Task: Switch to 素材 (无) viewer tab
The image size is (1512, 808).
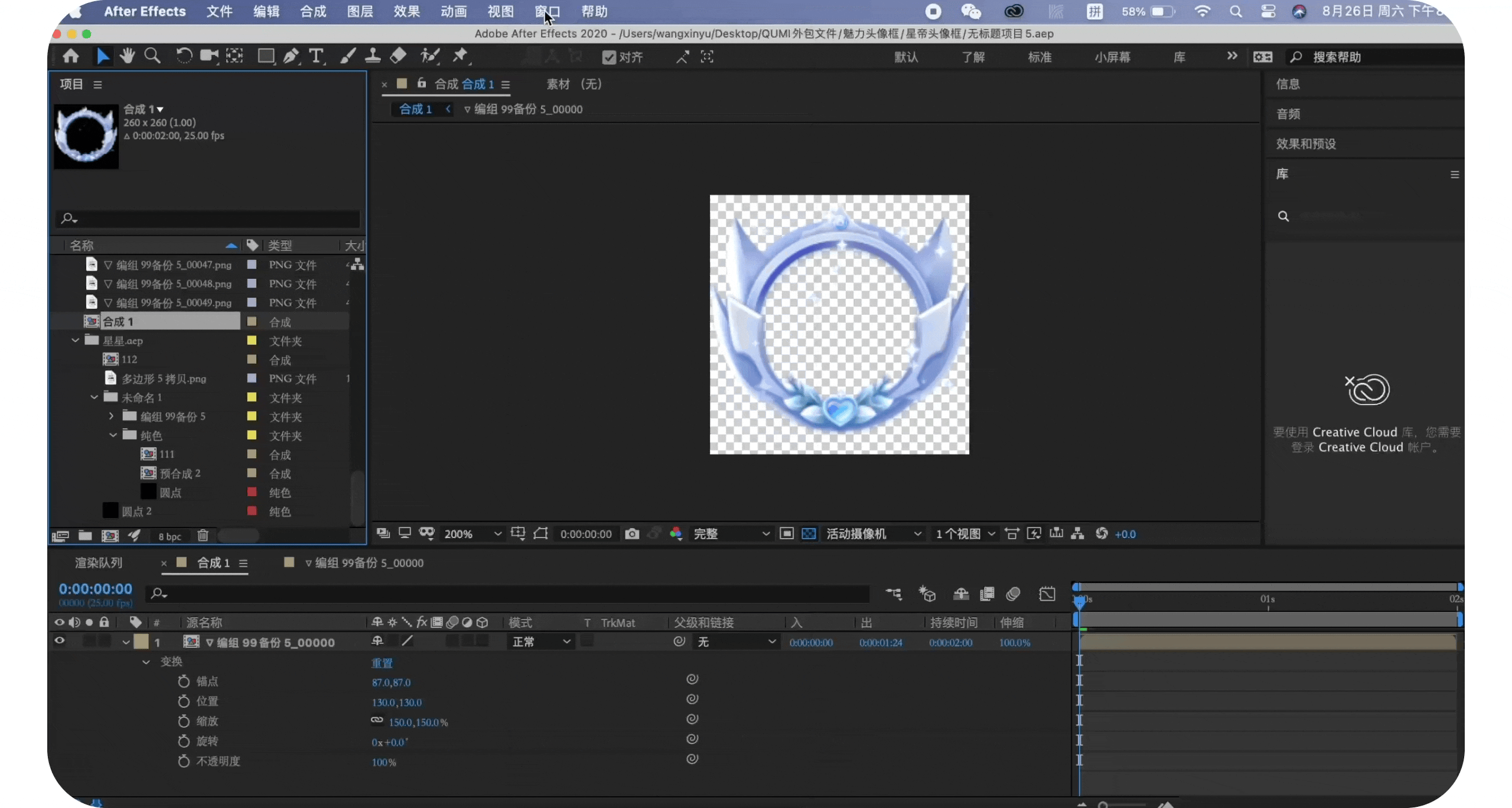Action: pyautogui.click(x=574, y=84)
